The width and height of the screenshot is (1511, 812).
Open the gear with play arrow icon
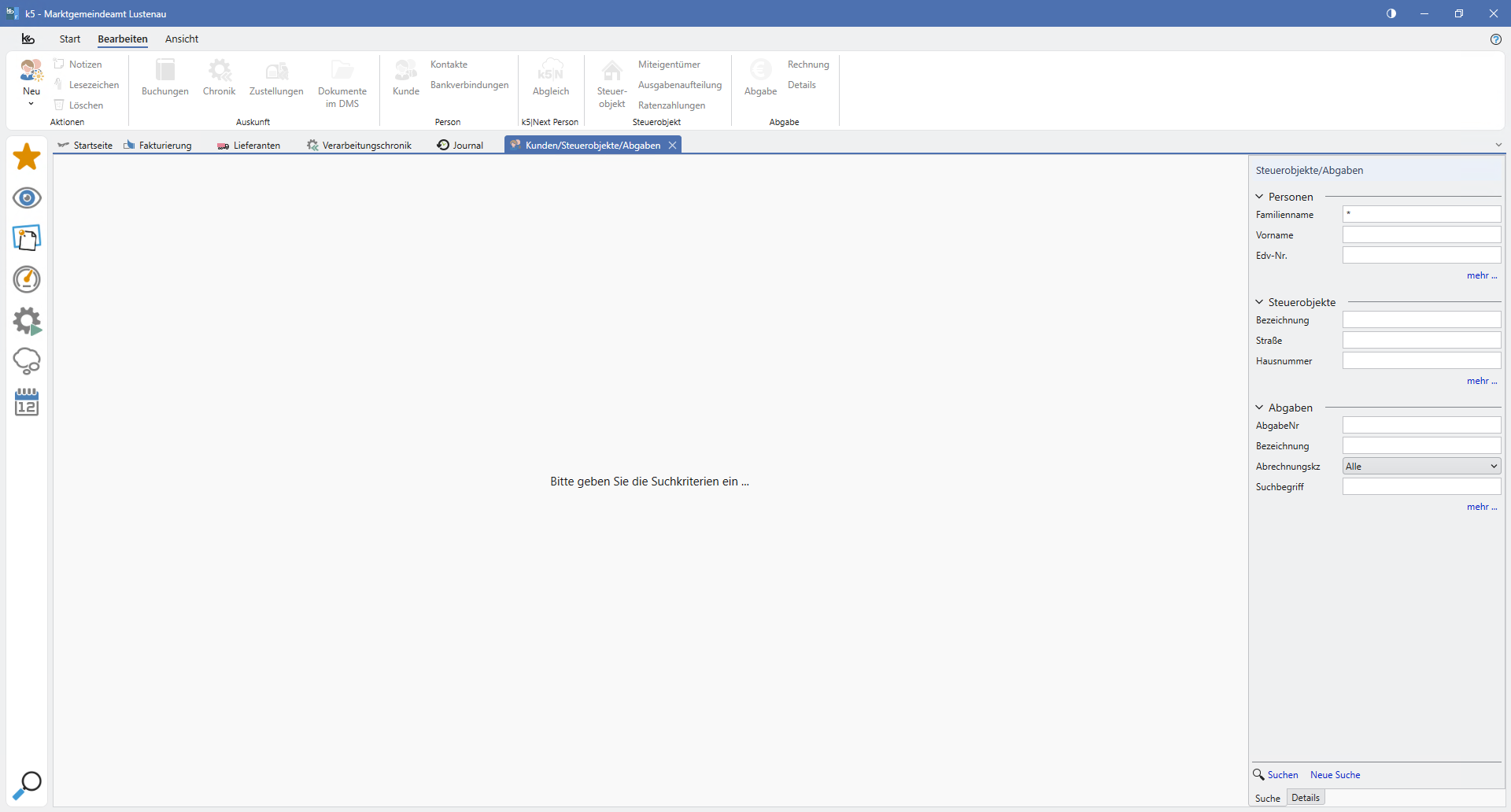pos(27,321)
